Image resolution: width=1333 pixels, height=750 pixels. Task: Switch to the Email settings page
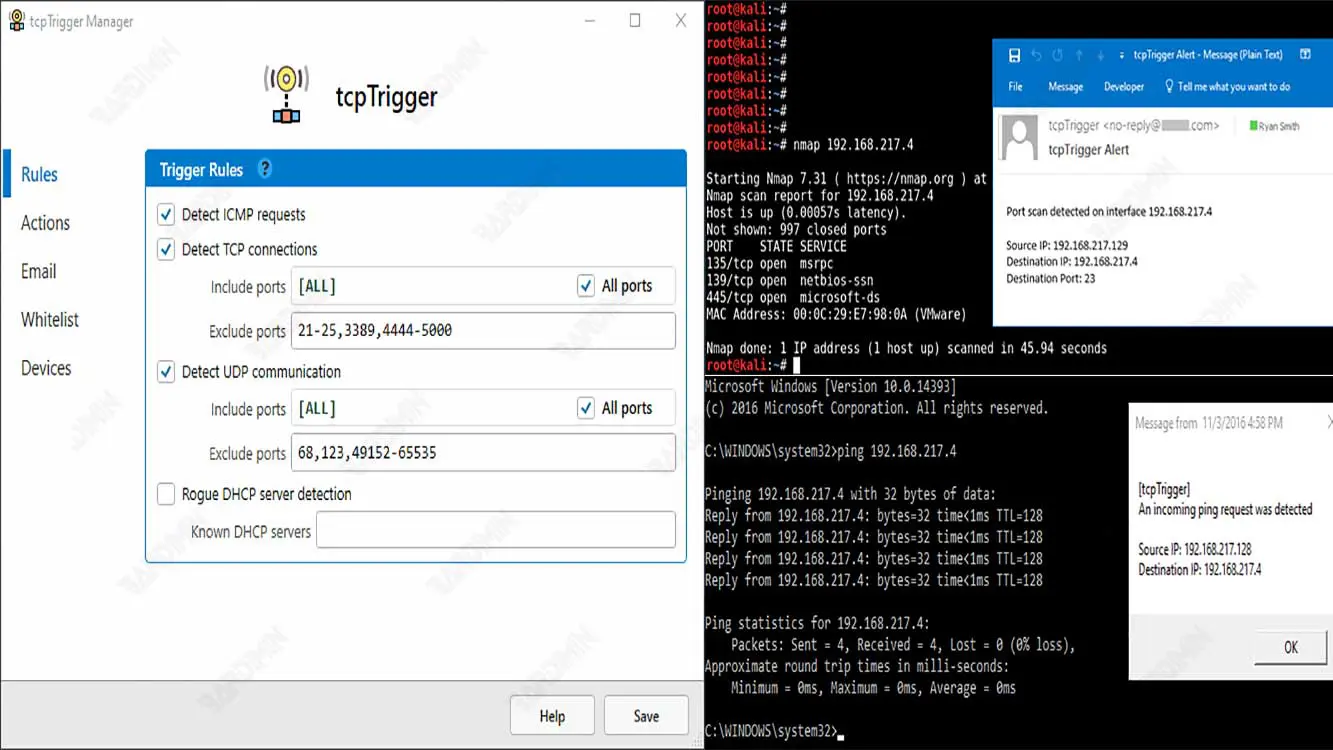tap(38, 271)
